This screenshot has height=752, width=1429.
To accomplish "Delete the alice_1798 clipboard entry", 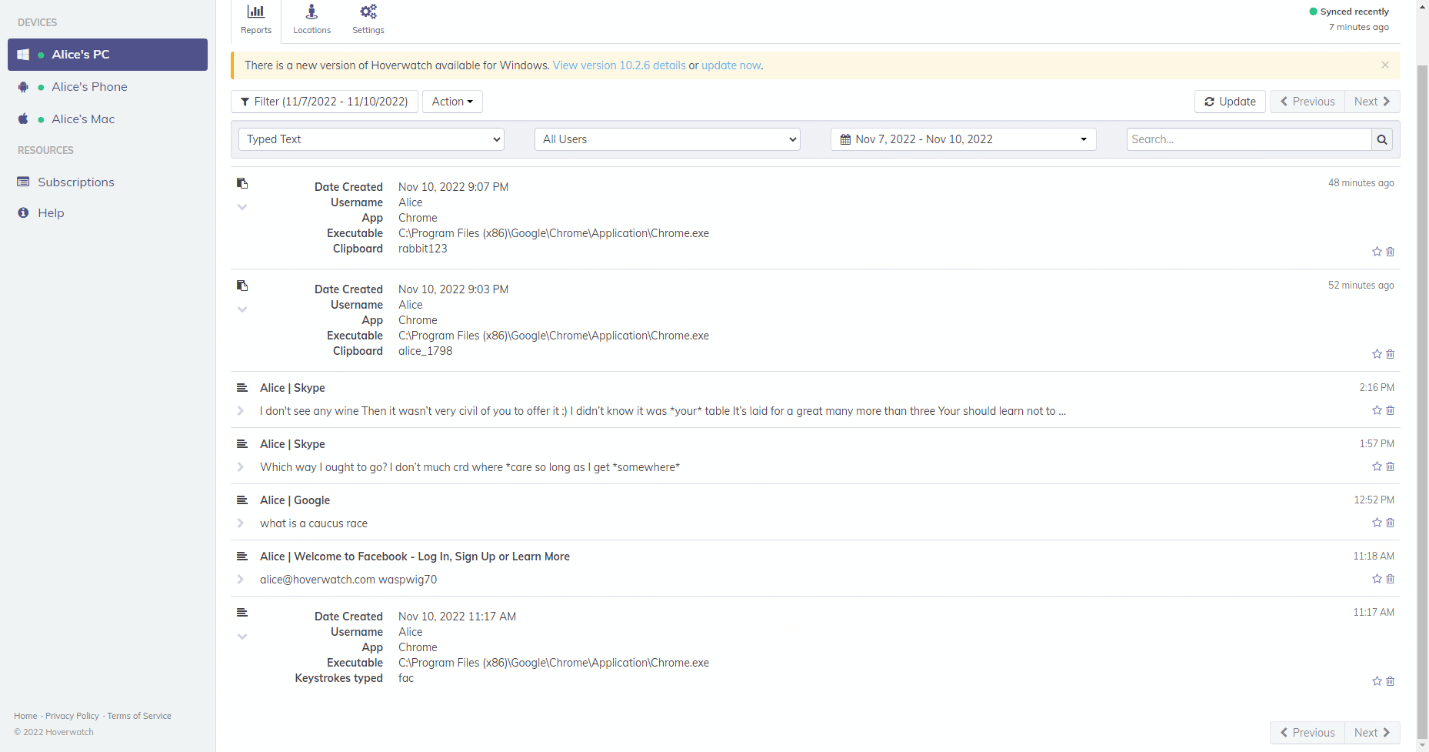I will pyautogui.click(x=1390, y=354).
